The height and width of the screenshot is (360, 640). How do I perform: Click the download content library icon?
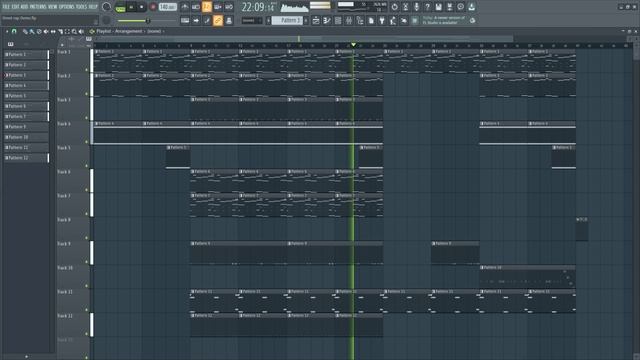pyautogui.click(x=471, y=7)
